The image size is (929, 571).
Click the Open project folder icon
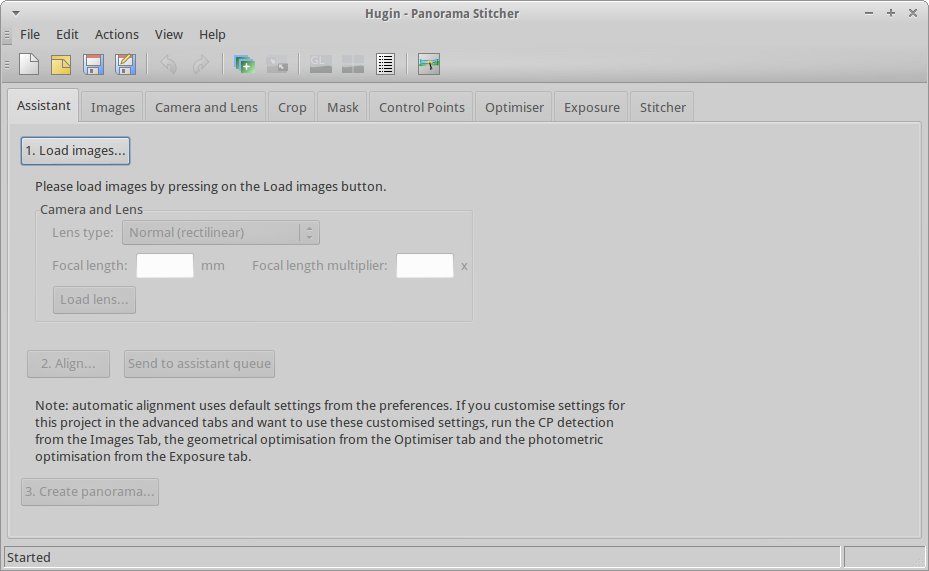[x=61, y=65]
